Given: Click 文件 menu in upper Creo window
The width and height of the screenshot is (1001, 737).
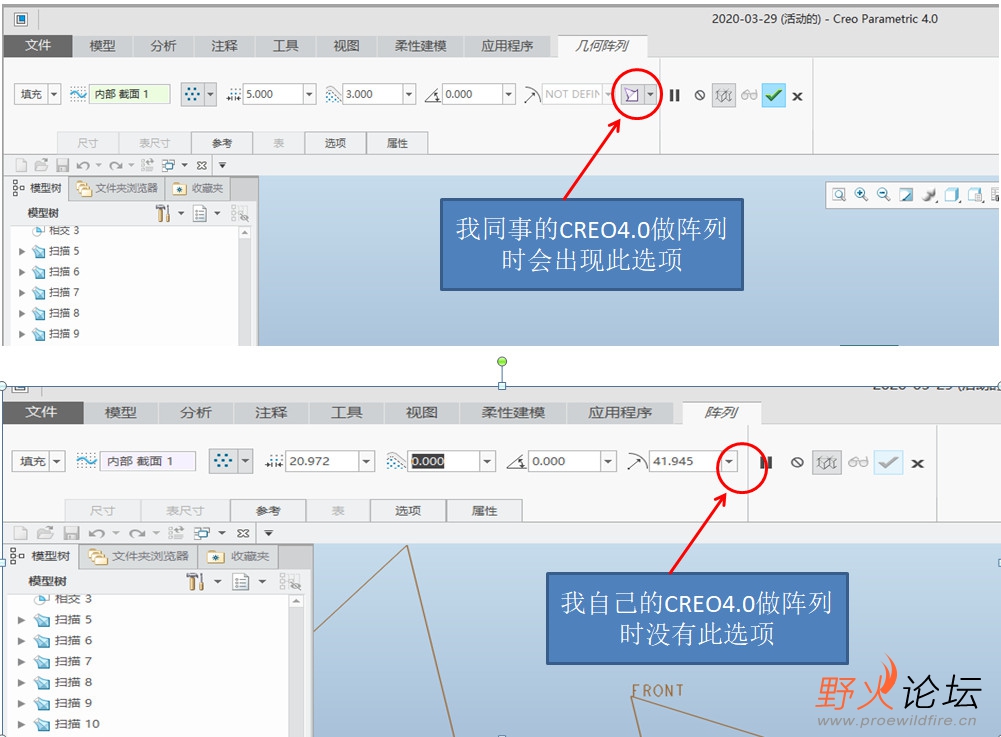Looking at the screenshot, I should [38, 45].
